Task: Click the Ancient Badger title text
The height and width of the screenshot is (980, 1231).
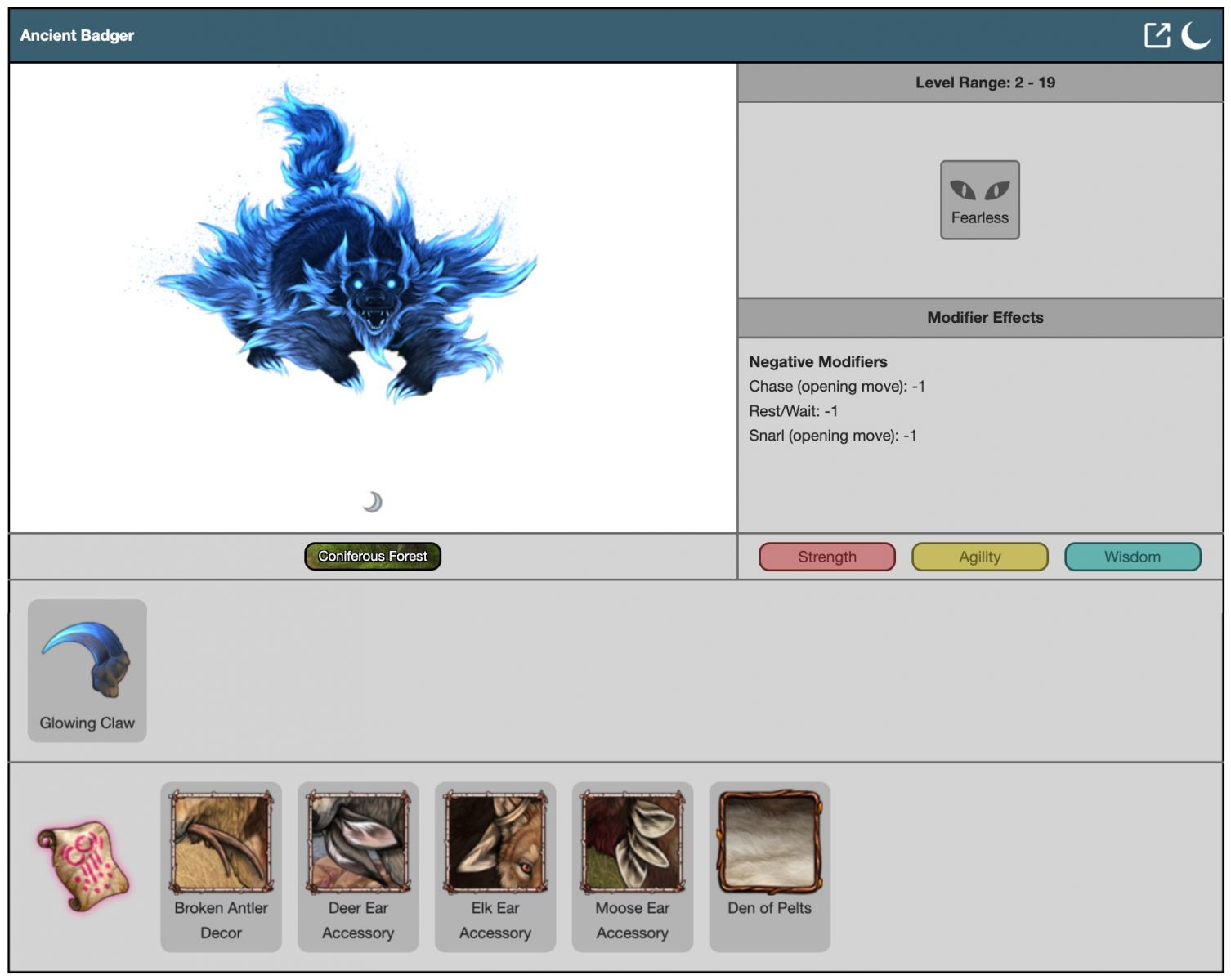Action: 77,35
